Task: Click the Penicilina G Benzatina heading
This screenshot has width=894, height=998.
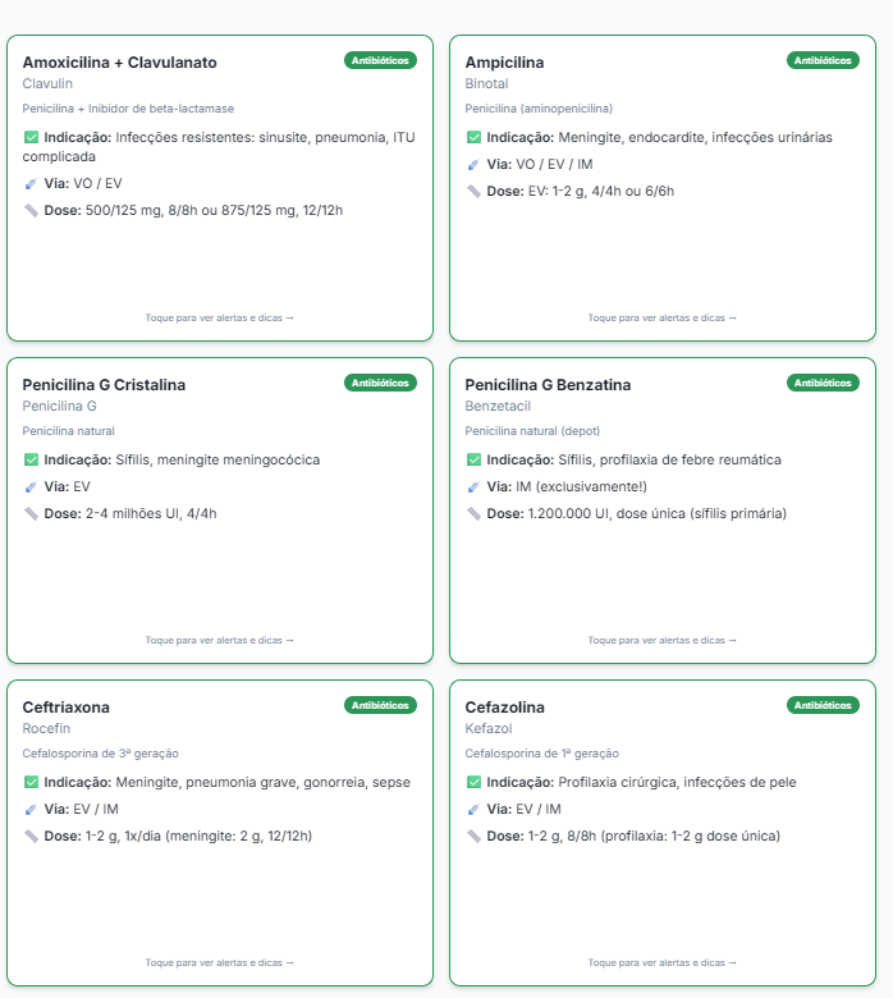Action: [548, 385]
